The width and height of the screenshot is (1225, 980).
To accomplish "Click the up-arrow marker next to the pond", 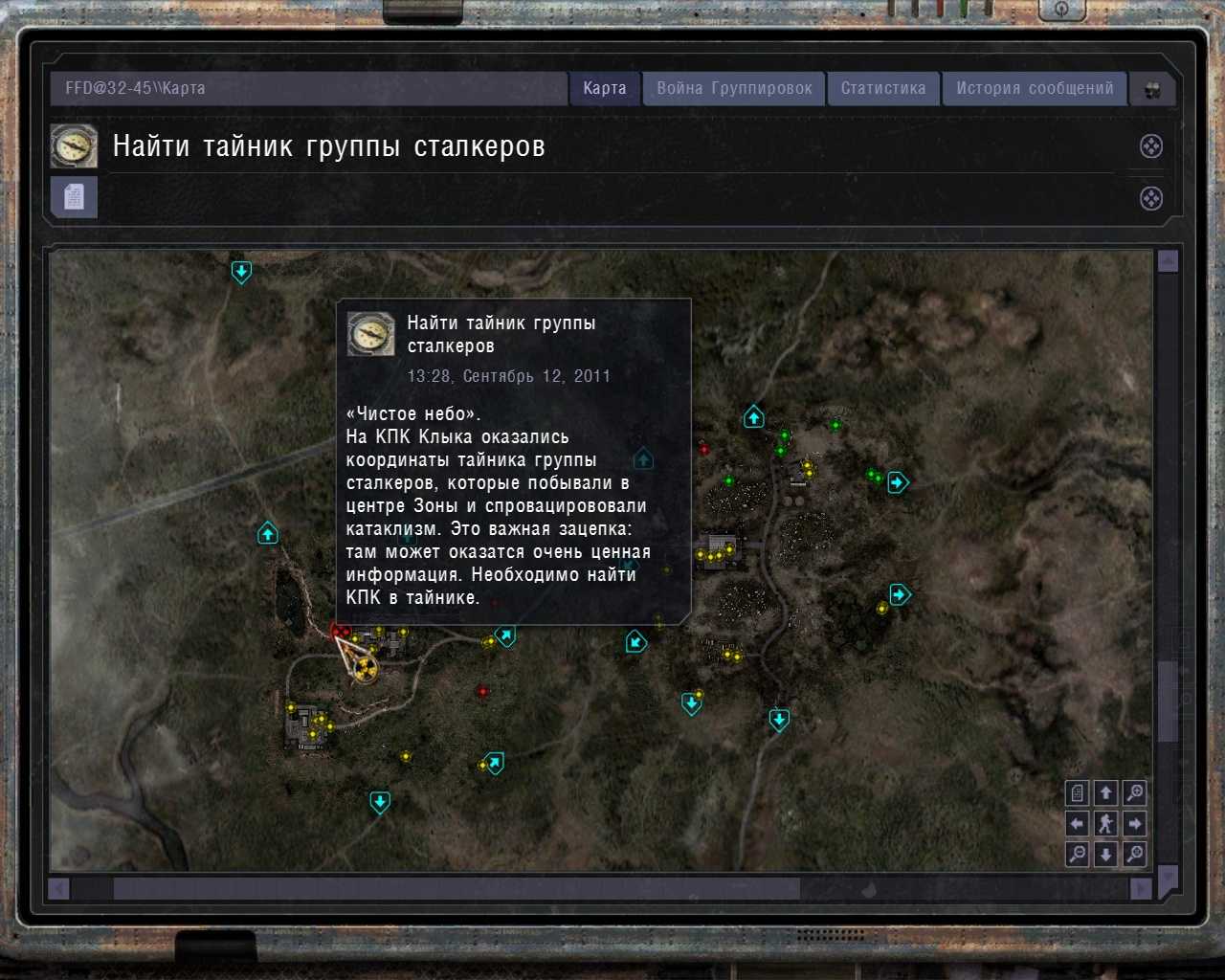I will pos(268,533).
